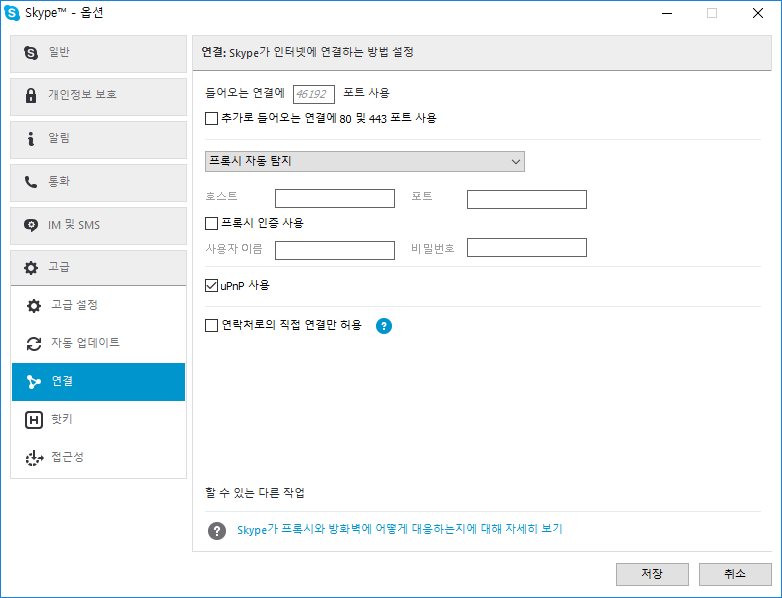Click the phone icon beside 통화

[x=31, y=182]
